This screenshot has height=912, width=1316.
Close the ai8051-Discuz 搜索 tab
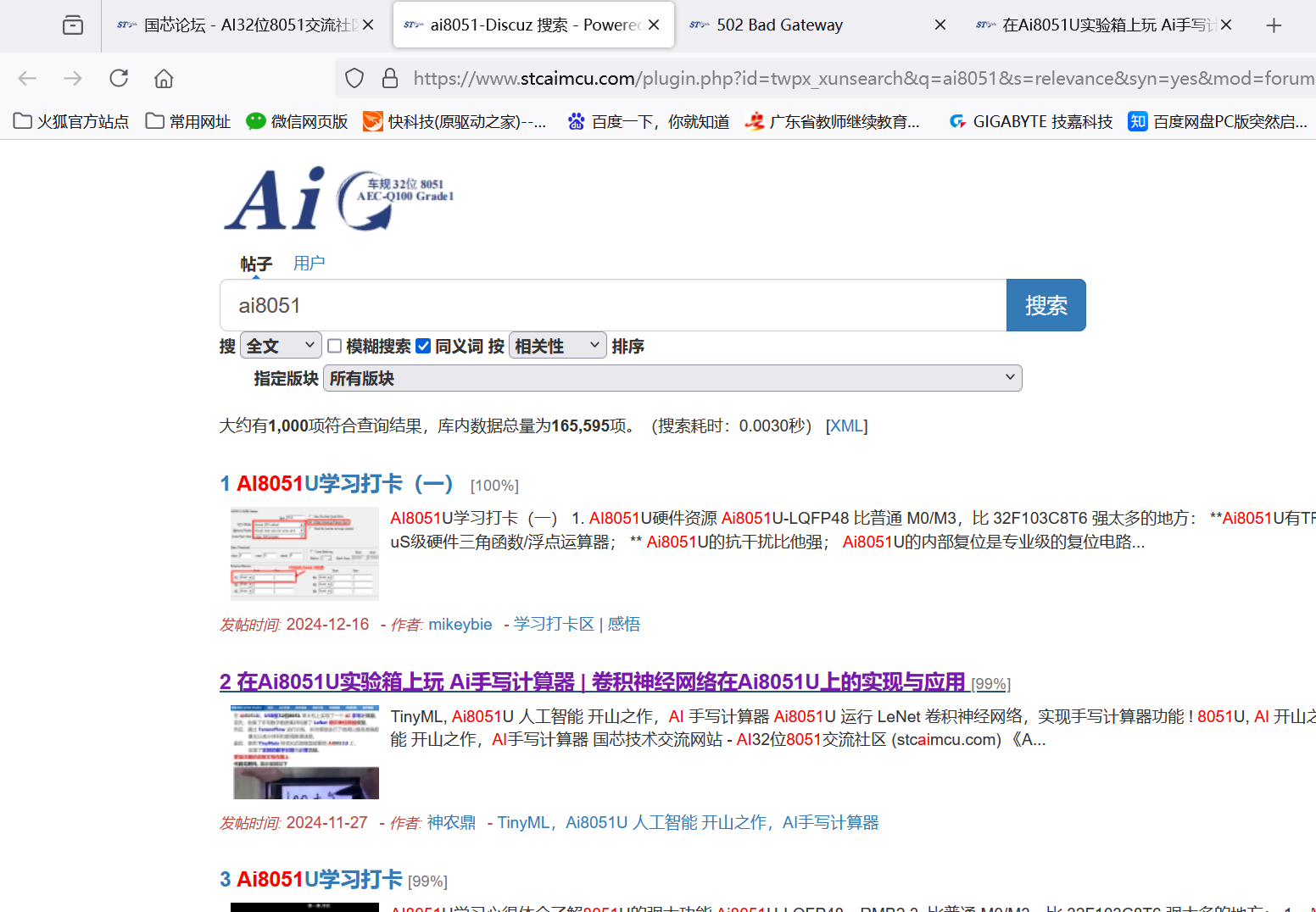(x=654, y=25)
